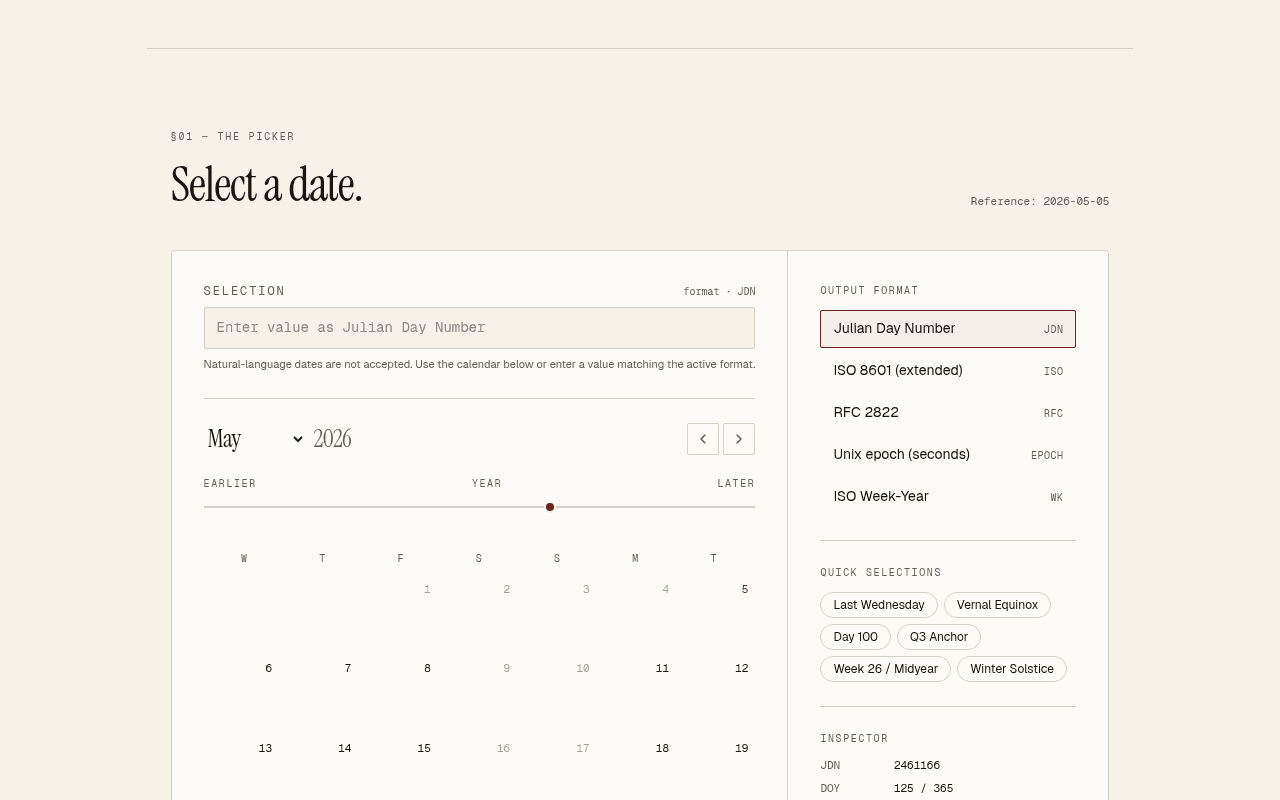This screenshot has height=800, width=1280.
Task: Pick May 15 in the calendar
Action: [401, 767]
